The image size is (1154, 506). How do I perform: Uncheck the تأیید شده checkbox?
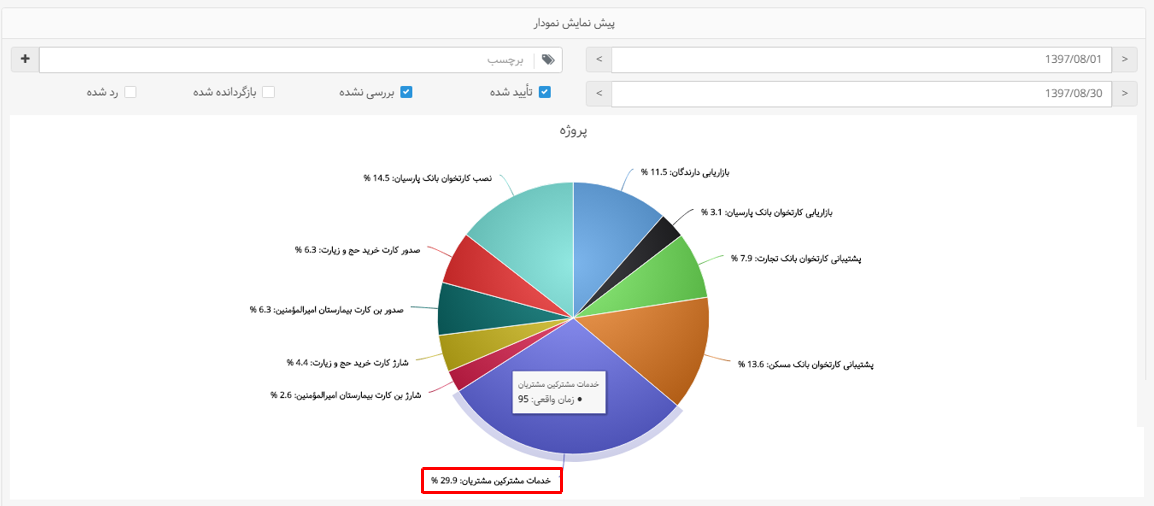pos(545,92)
